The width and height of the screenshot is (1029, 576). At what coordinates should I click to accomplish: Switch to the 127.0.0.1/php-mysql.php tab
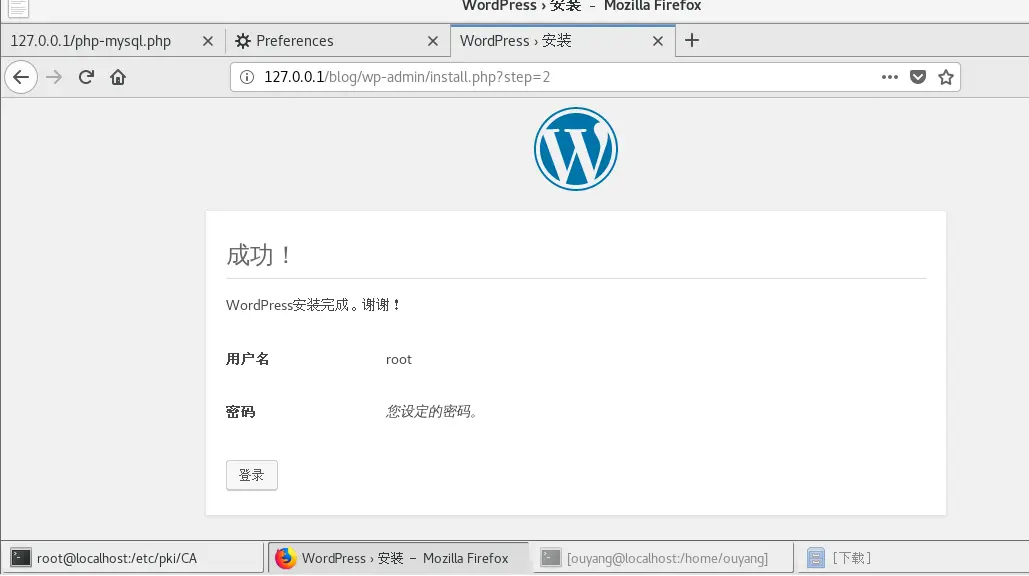(x=112, y=41)
